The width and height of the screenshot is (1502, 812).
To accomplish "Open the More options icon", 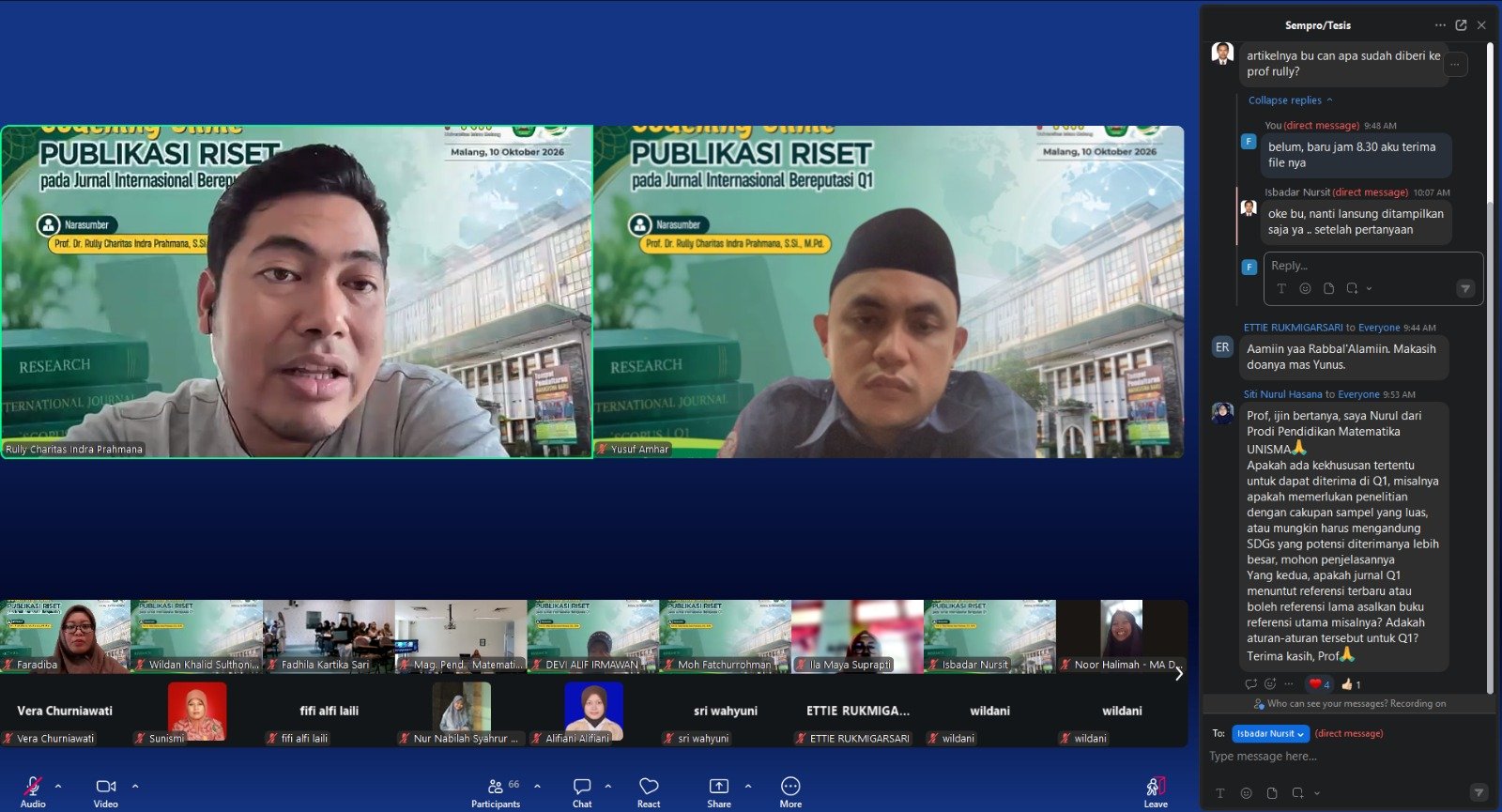I will point(790,791).
